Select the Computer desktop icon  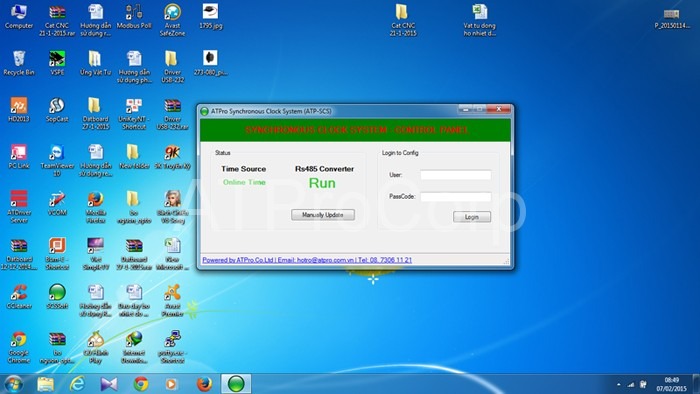click(x=19, y=17)
